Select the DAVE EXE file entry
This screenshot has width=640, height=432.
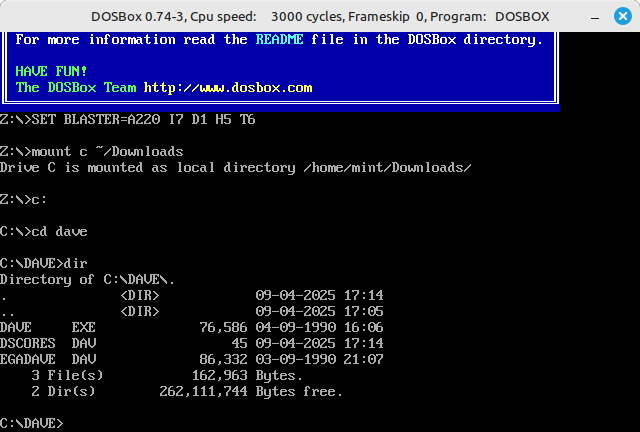pyautogui.click(x=48, y=327)
